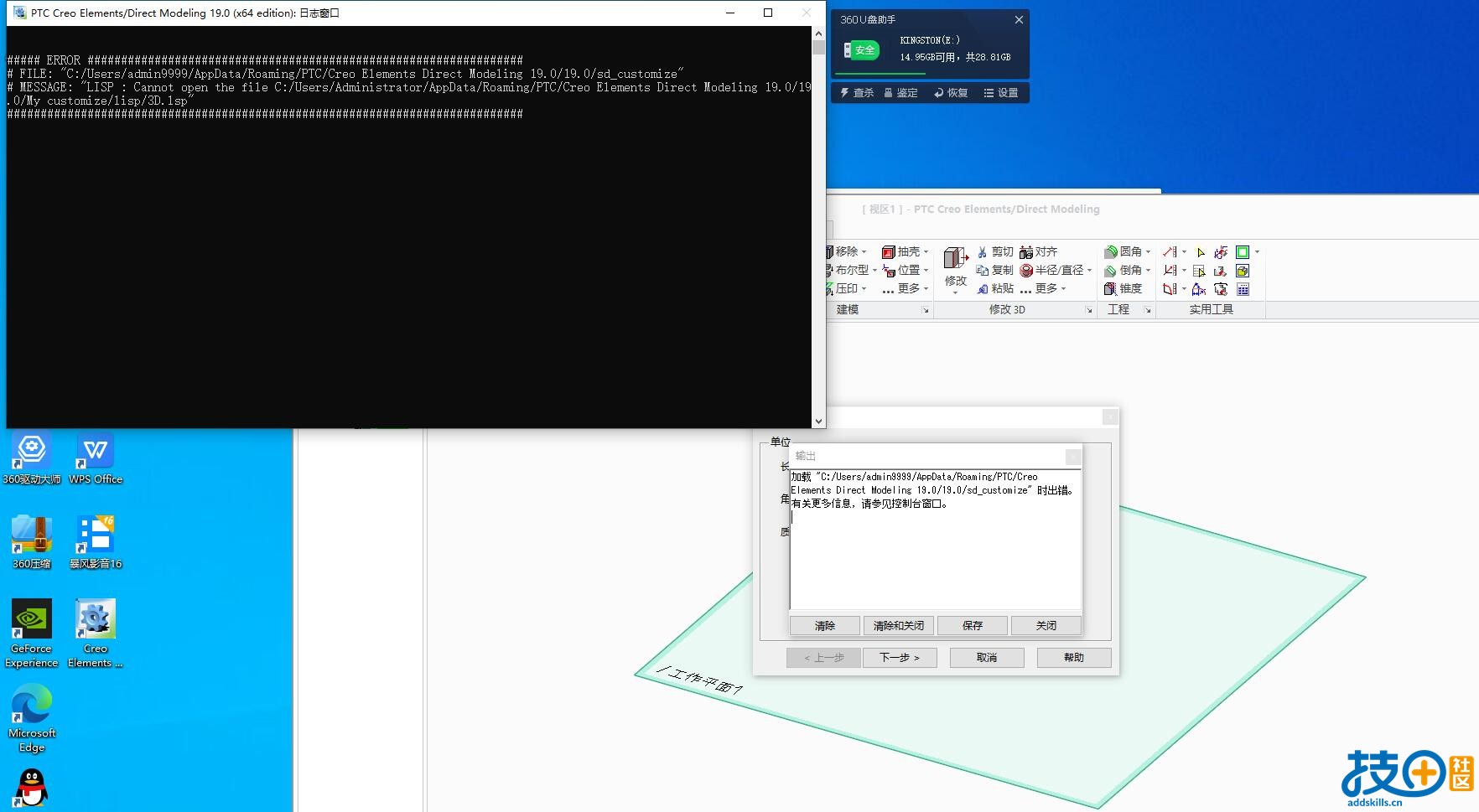
Task: Click the blue calculator grid utility icon
Action: coord(1243,289)
